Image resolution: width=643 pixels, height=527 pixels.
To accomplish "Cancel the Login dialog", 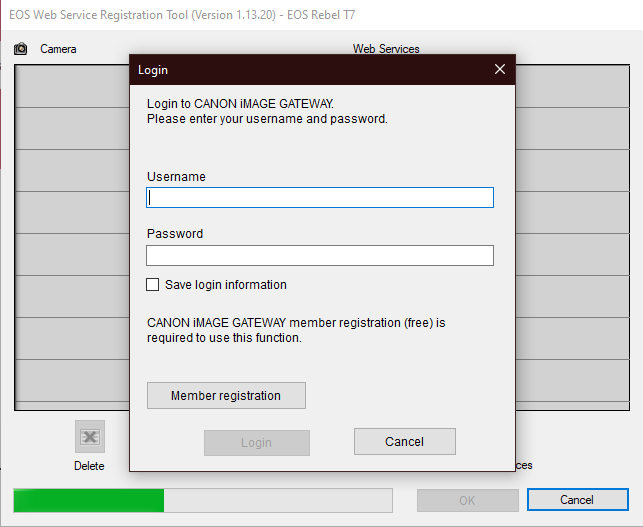I will coord(404,442).
